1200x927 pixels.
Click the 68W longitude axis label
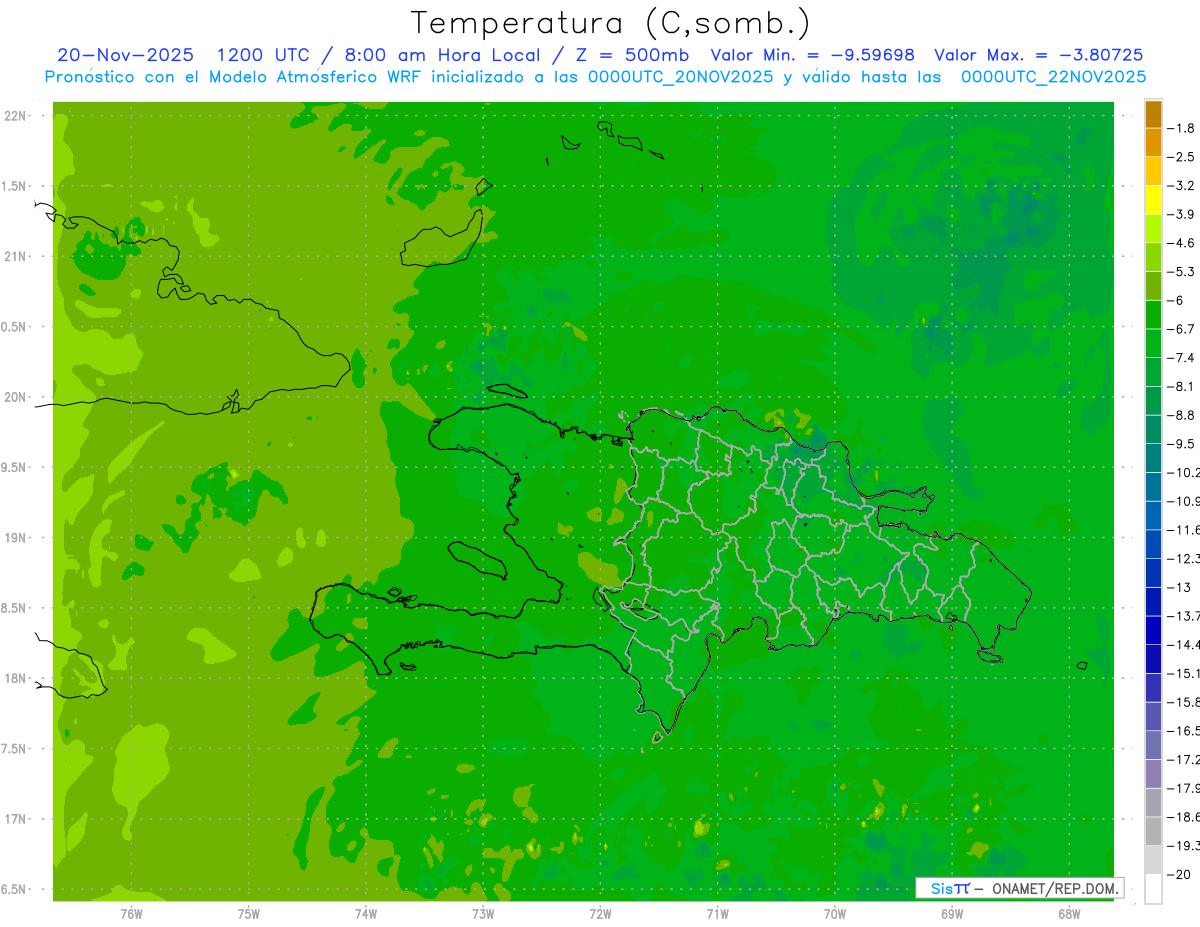[x=1069, y=914]
